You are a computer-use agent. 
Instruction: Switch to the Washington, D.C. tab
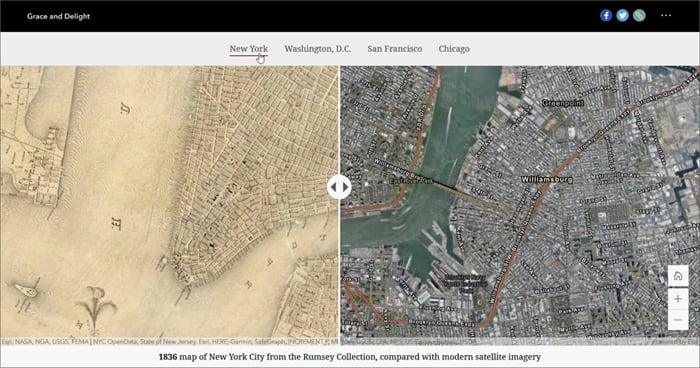click(317, 49)
